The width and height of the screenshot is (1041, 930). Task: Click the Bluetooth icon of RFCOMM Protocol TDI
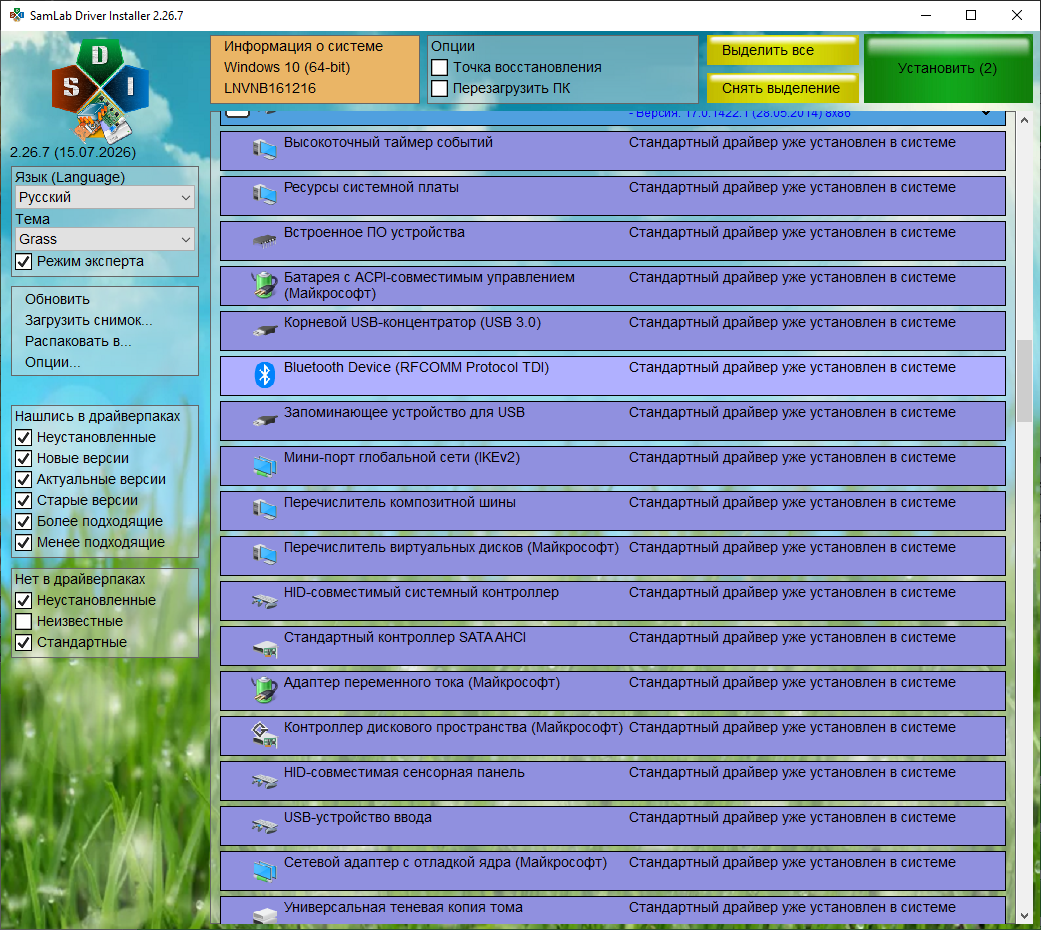pos(265,375)
